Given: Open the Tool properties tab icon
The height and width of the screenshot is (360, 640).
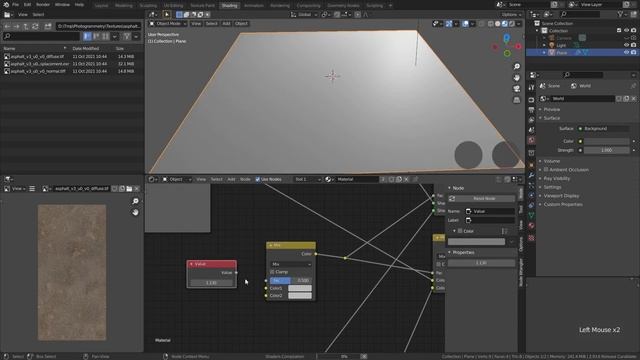Looking at the screenshot, I should pos(531,87).
